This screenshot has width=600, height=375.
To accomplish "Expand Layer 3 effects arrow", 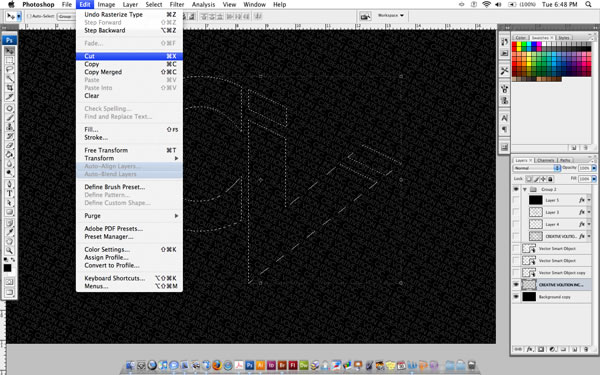I will pos(589,212).
